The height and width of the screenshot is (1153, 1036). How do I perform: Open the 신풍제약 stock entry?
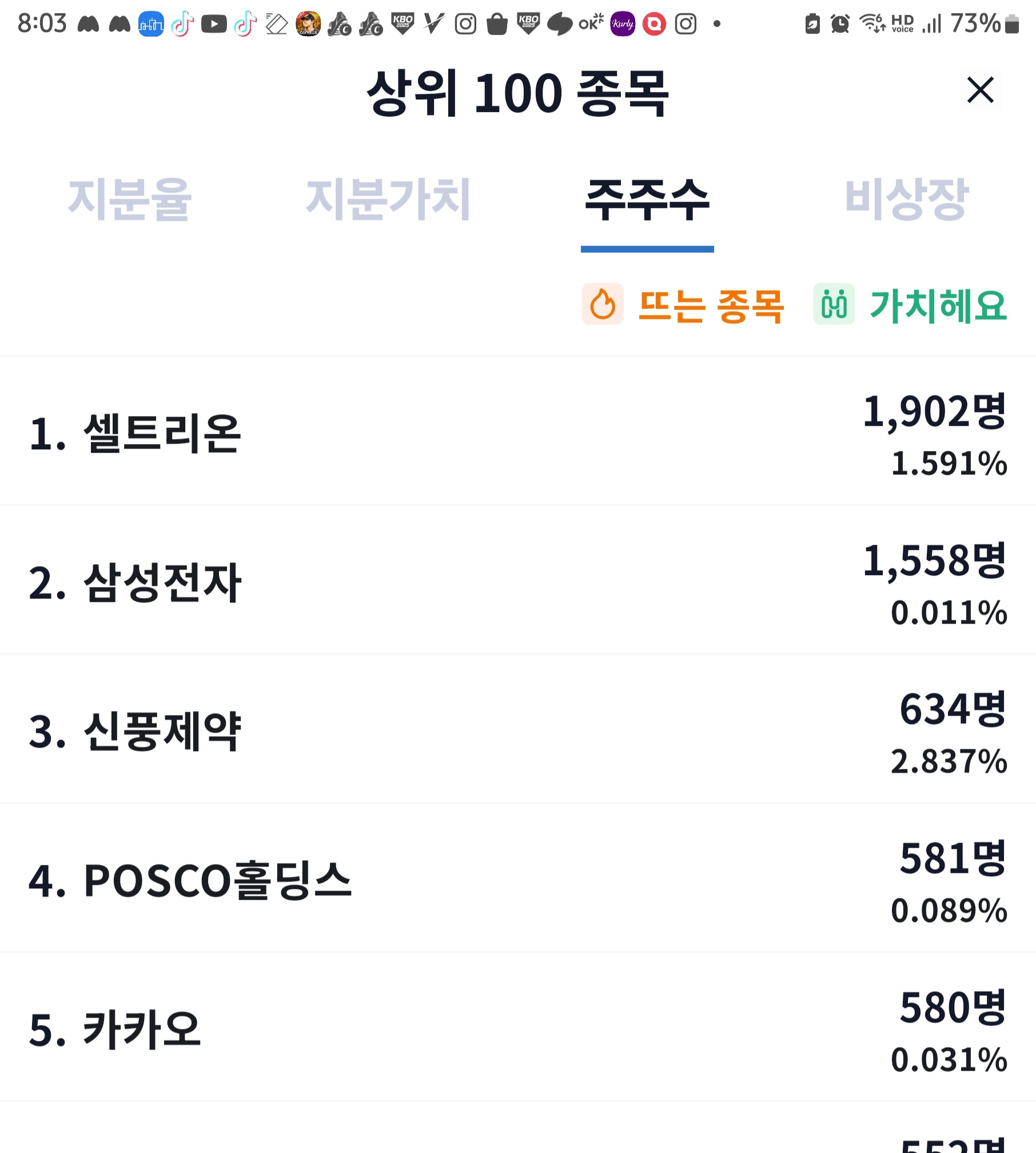[518, 730]
